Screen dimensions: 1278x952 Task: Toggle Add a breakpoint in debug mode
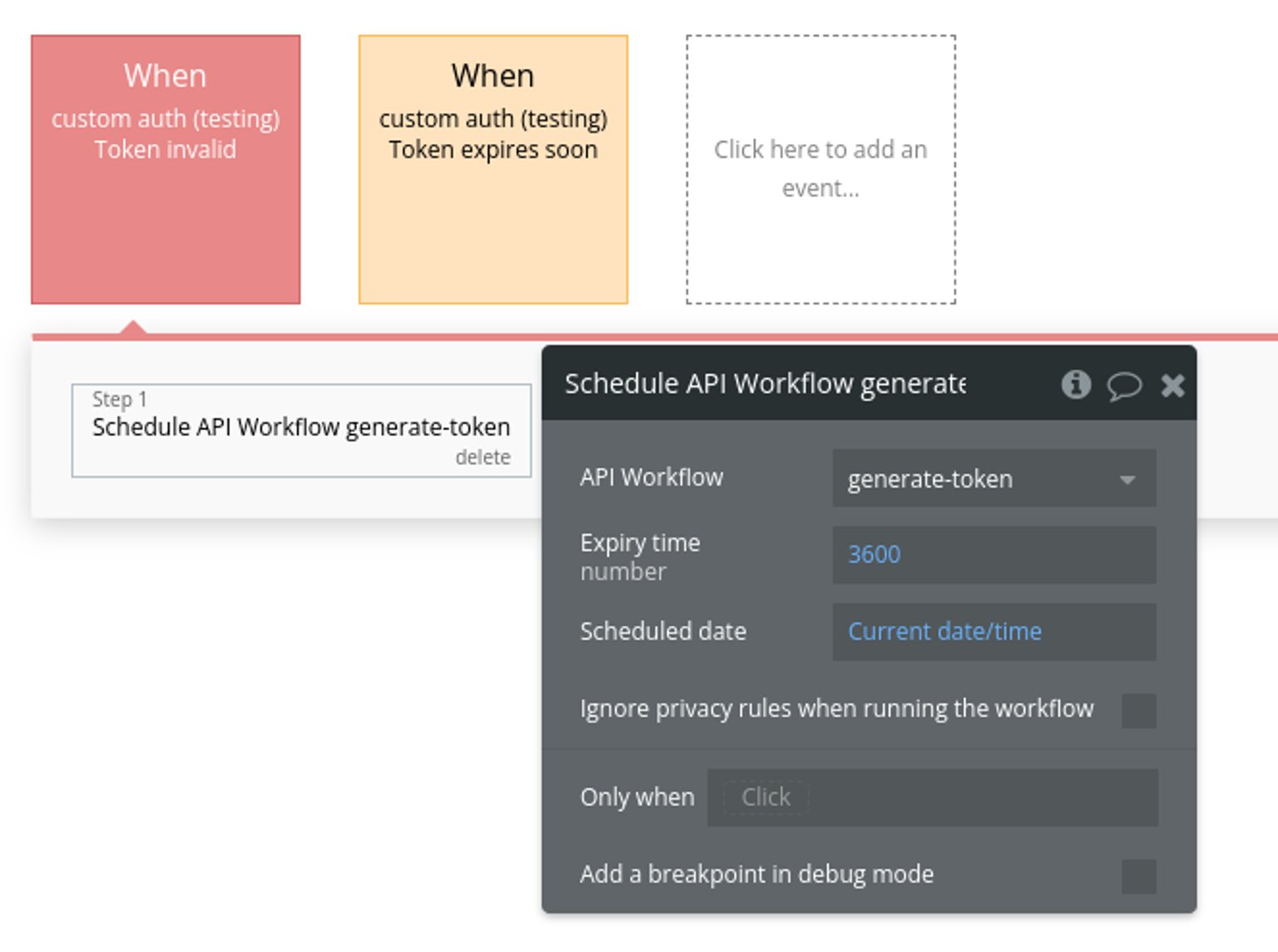tap(1138, 876)
